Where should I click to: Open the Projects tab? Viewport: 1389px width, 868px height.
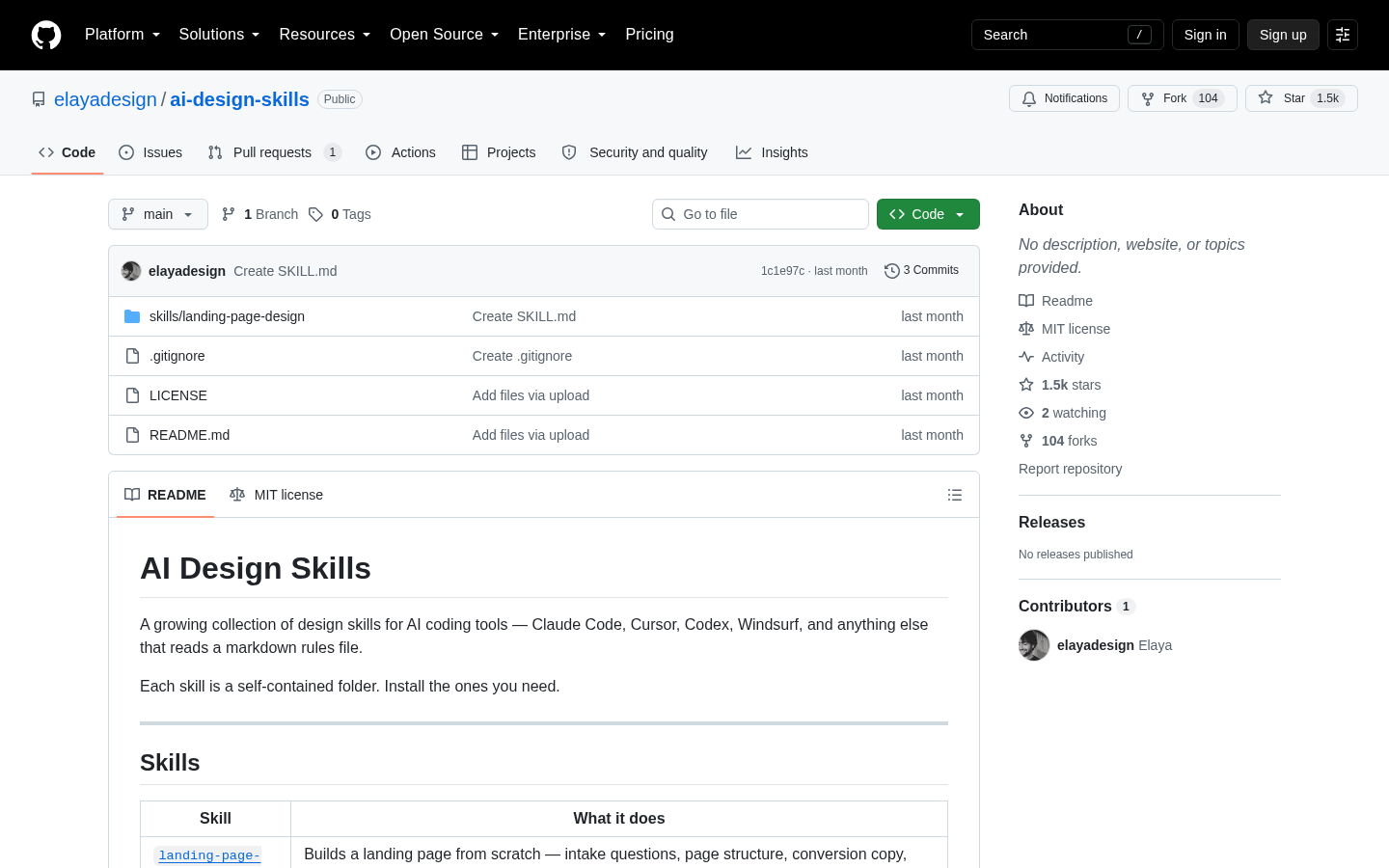(x=499, y=152)
